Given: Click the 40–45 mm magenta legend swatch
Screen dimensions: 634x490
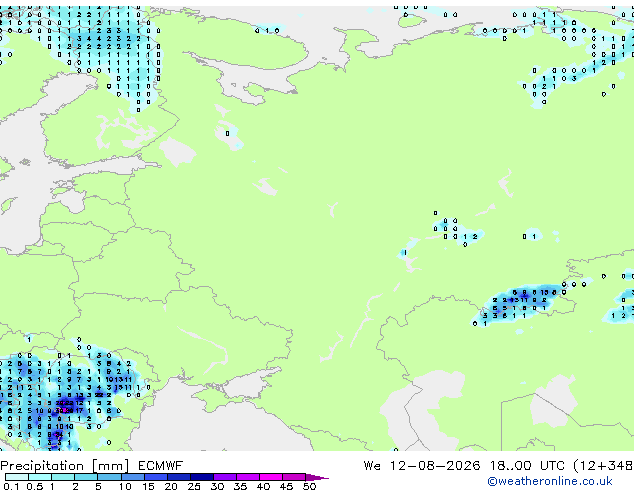Looking at the screenshot, I should coord(271,477).
